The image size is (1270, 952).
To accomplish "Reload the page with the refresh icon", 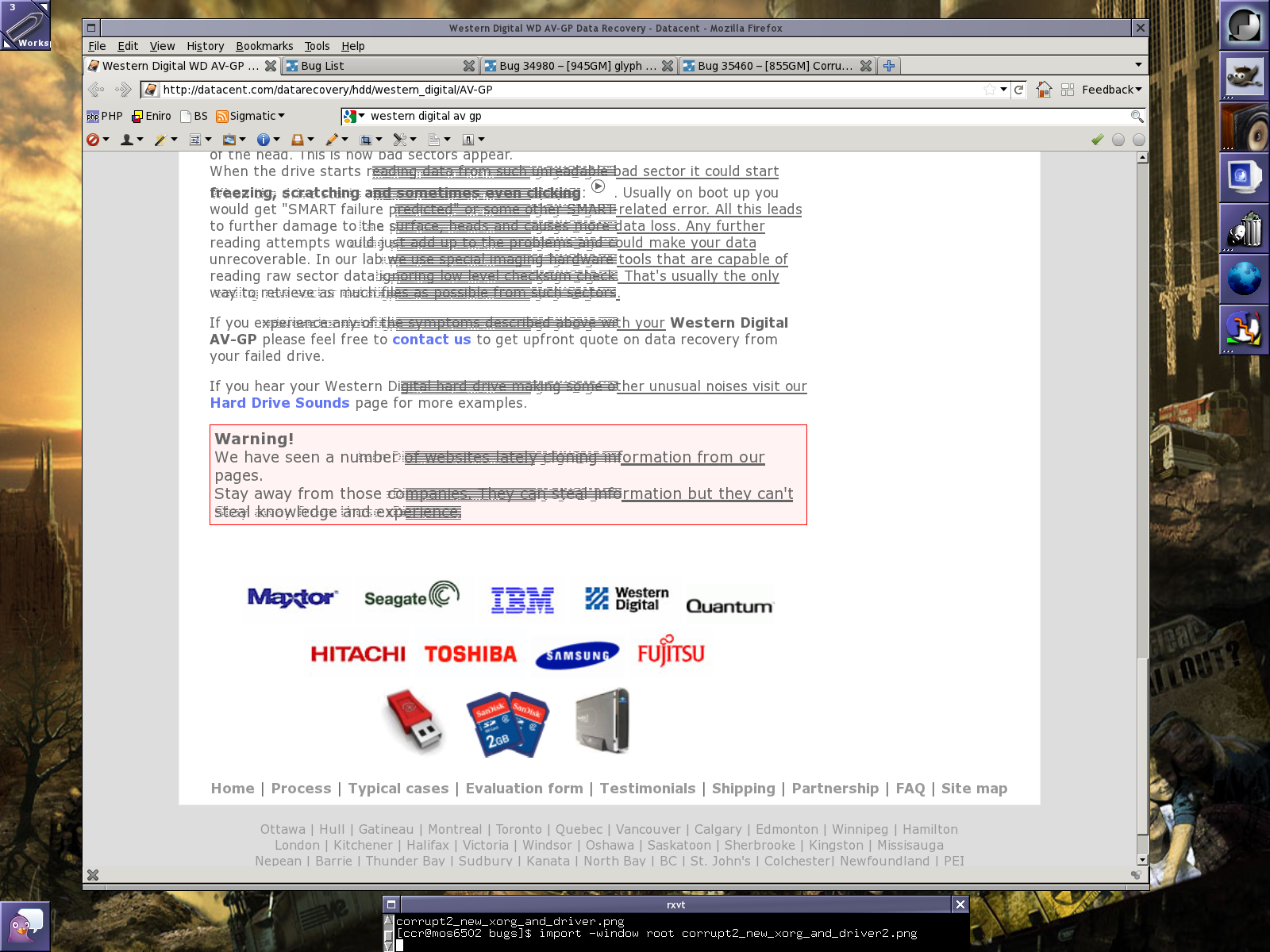I will (x=1018, y=90).
